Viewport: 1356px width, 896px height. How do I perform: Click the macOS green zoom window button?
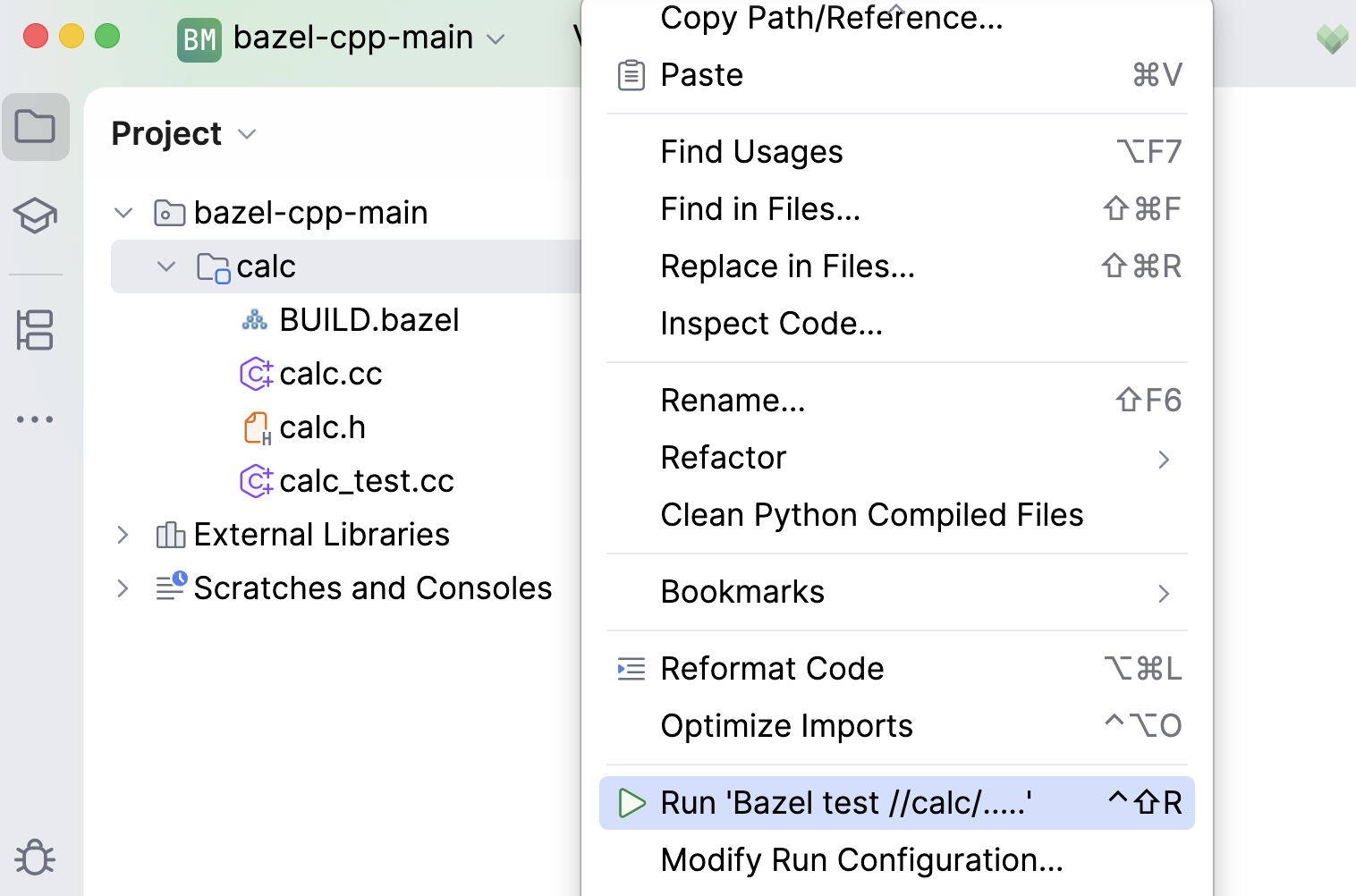point(107,37)
